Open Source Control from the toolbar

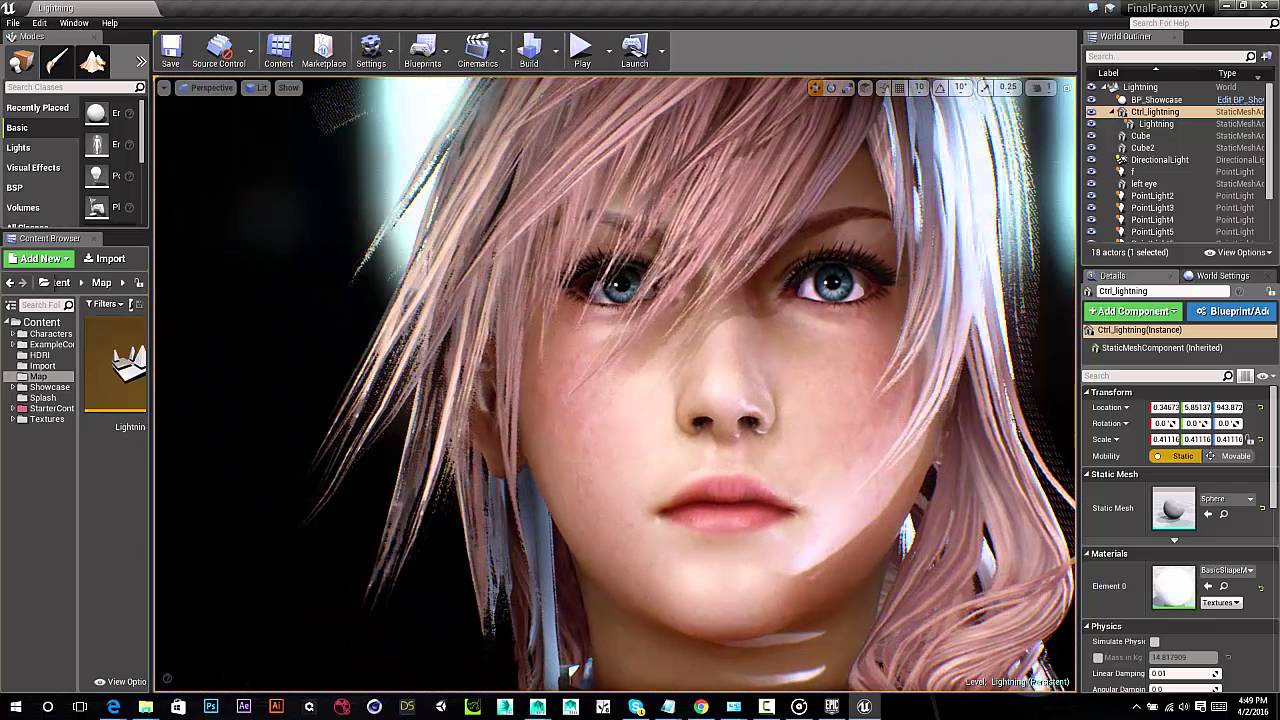point(219,51)
